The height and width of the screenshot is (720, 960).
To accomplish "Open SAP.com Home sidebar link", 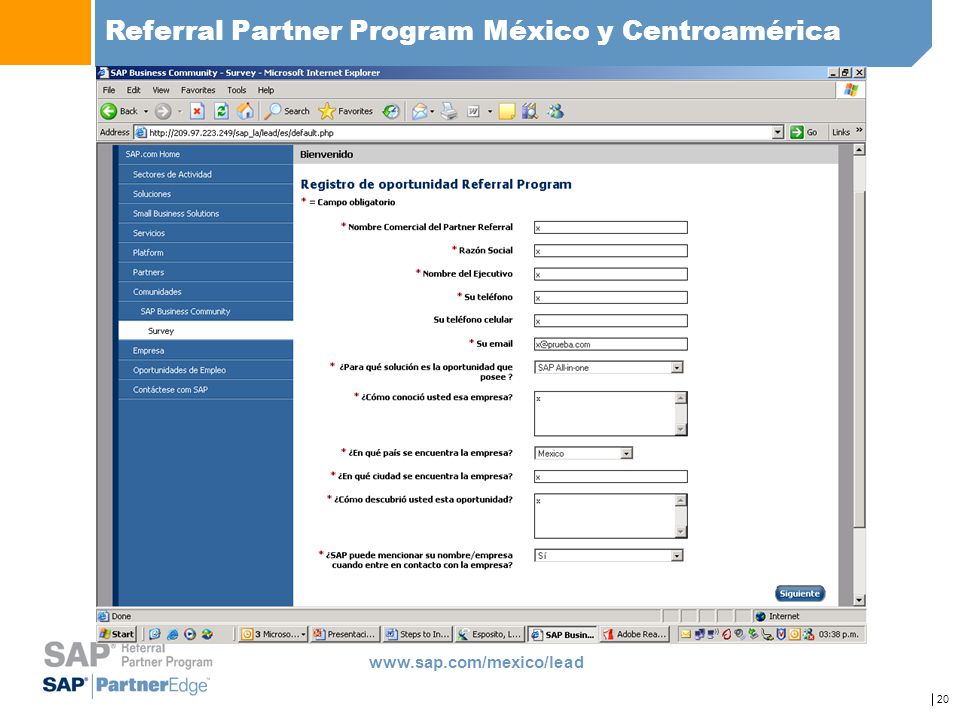I will pos(152,154).
